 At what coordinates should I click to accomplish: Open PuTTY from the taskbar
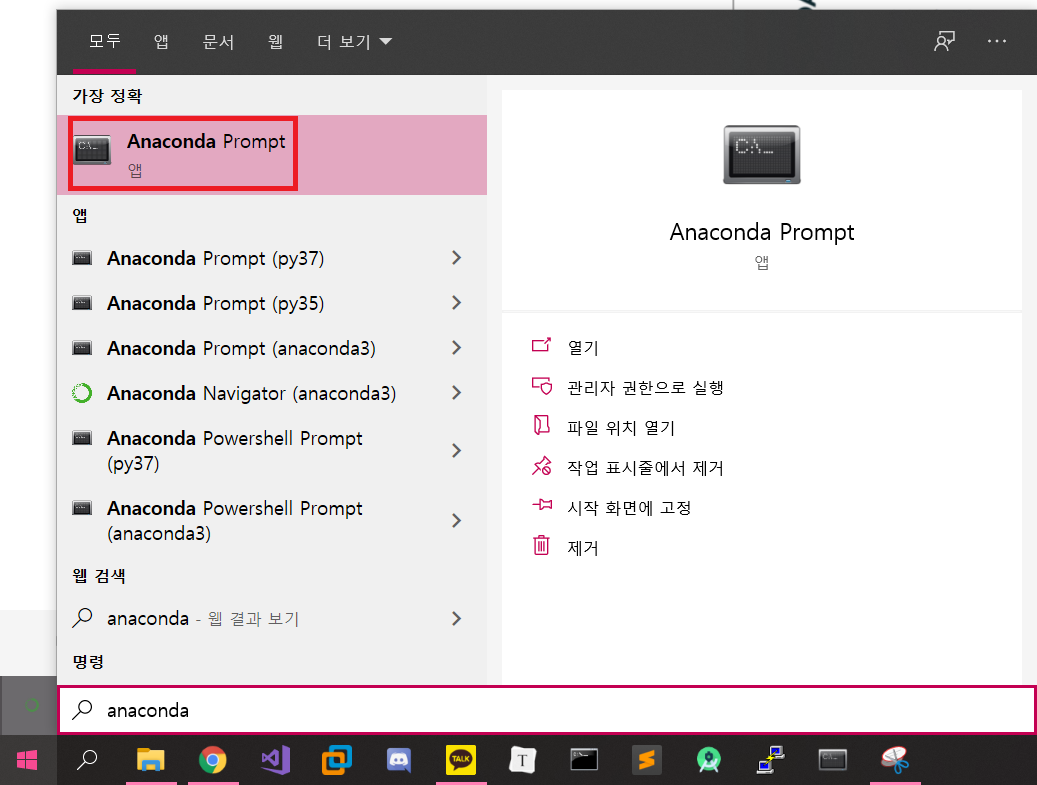click(x=770, y=760)
